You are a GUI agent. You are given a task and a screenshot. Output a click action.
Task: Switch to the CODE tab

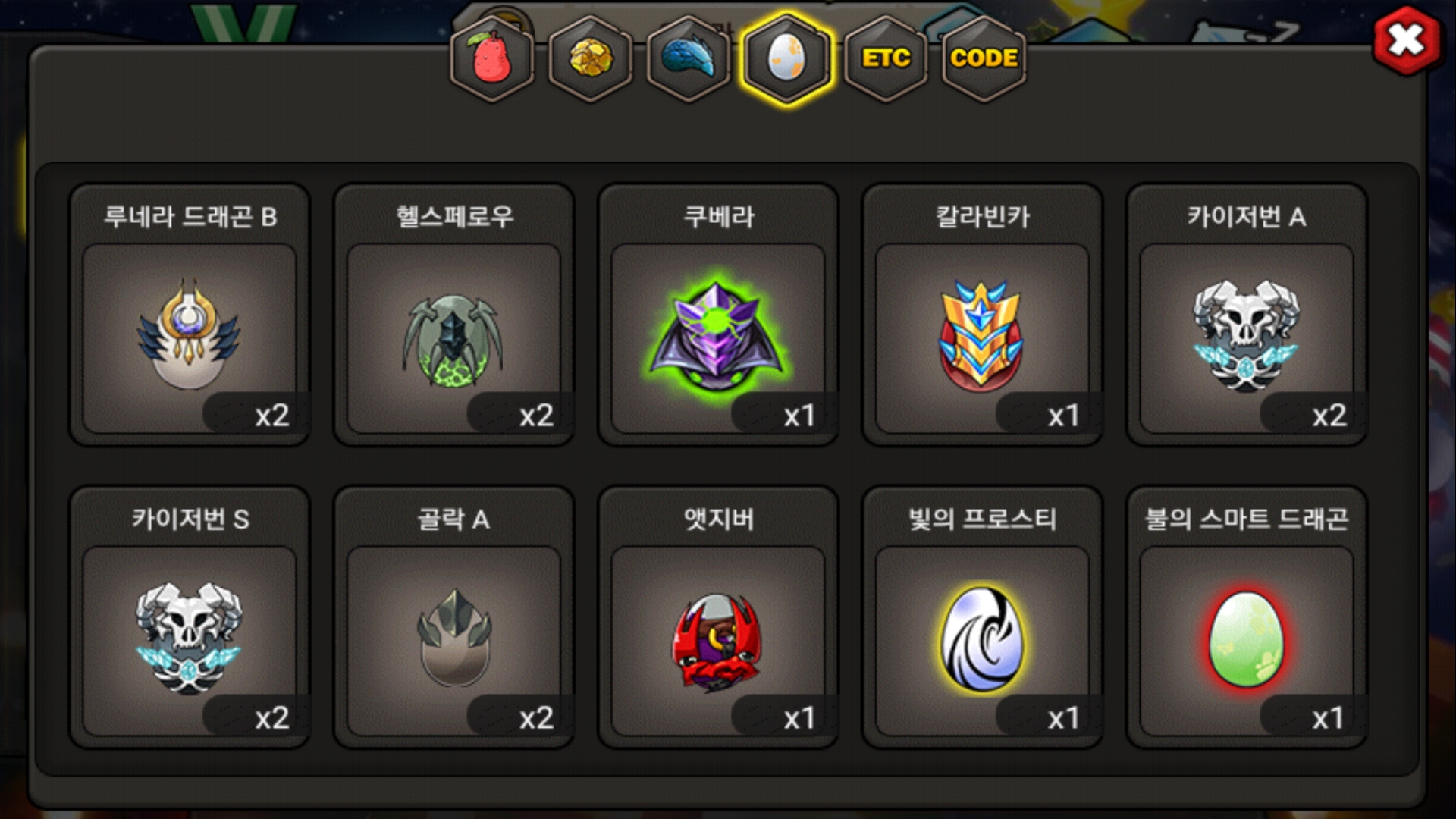coord(984,58)
